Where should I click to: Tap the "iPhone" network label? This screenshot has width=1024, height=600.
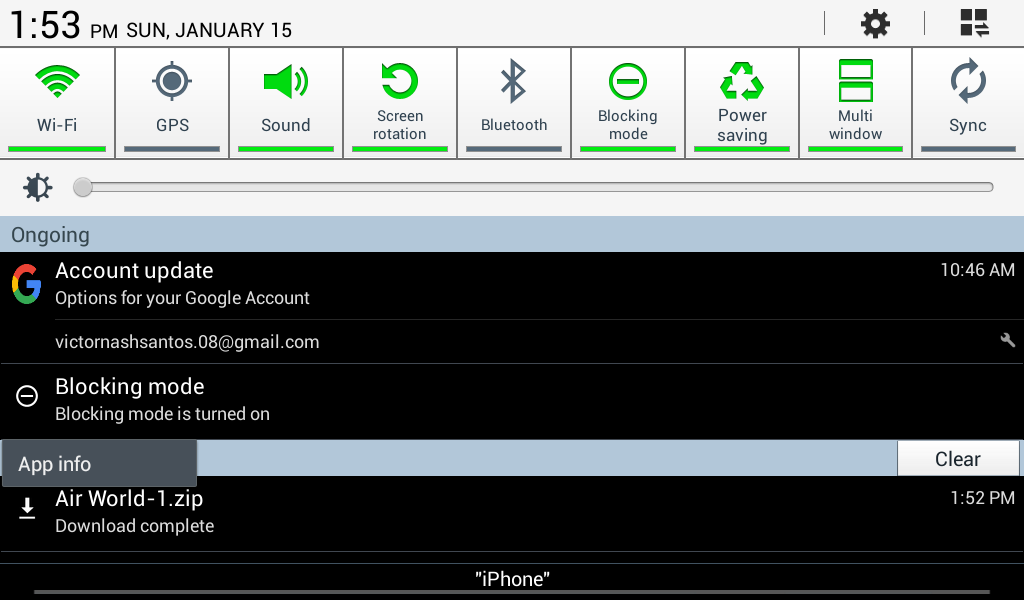pos(512,578)
